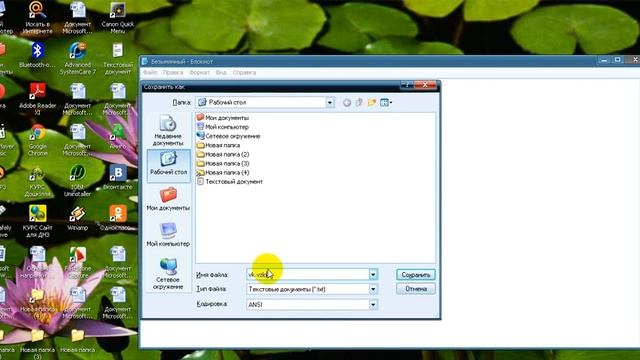This screenshot has width=640, height=360.
Task: Click the Up One Level folder icon
Action: click(359, 102)
